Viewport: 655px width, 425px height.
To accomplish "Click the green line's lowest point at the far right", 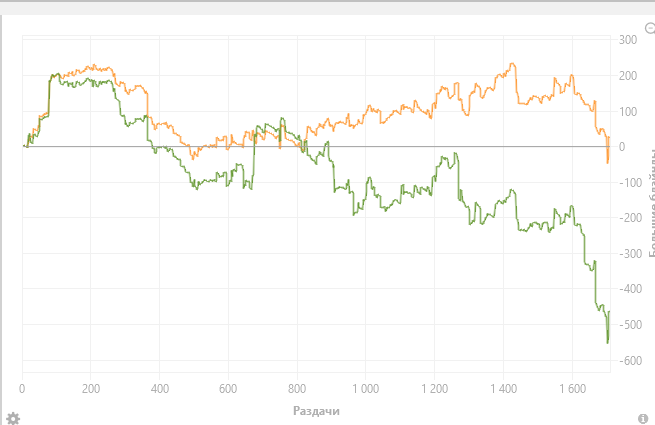I will (607, 342).
